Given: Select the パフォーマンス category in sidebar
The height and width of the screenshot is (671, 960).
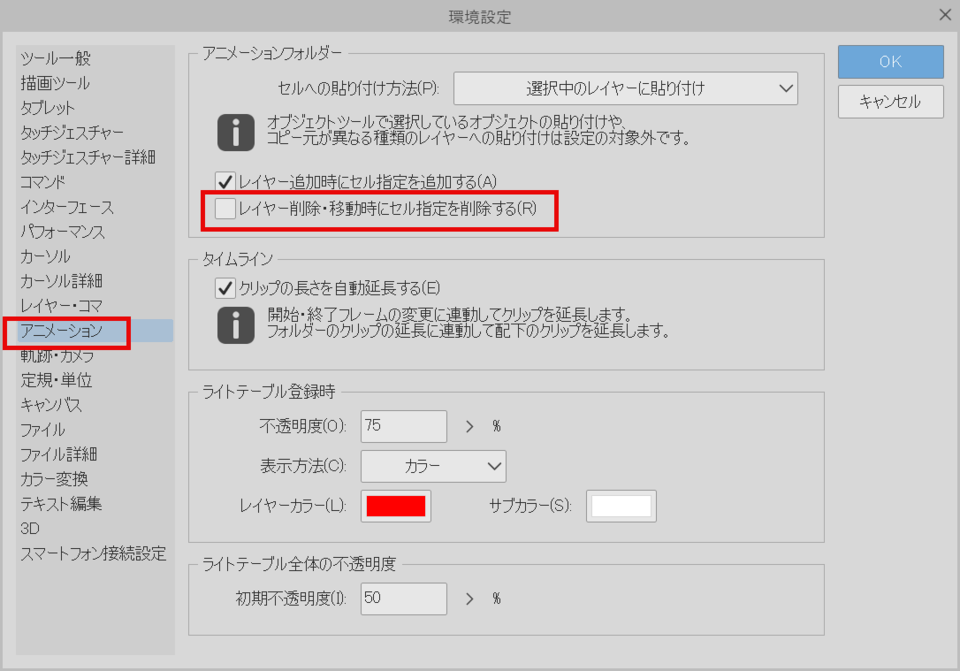Looking at the screenshot, I should coord(55,232).
